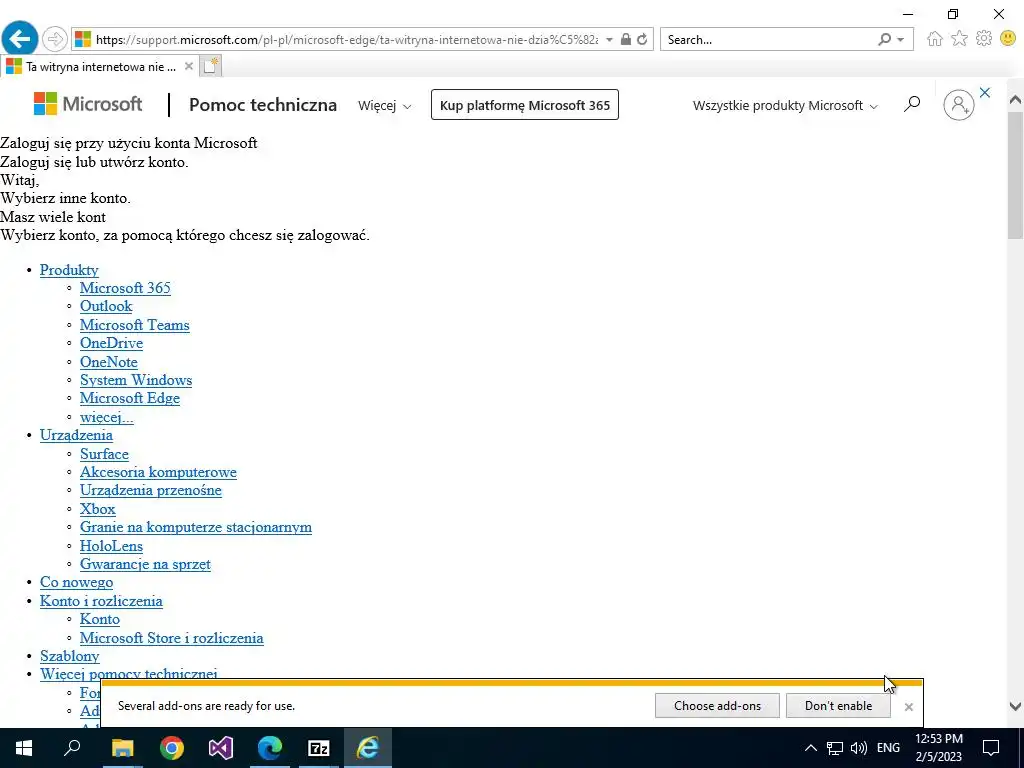Dismiss the add-ons notification bar
The width and height of the screenshot is (1024, 768).
click(x=908, y=707)
